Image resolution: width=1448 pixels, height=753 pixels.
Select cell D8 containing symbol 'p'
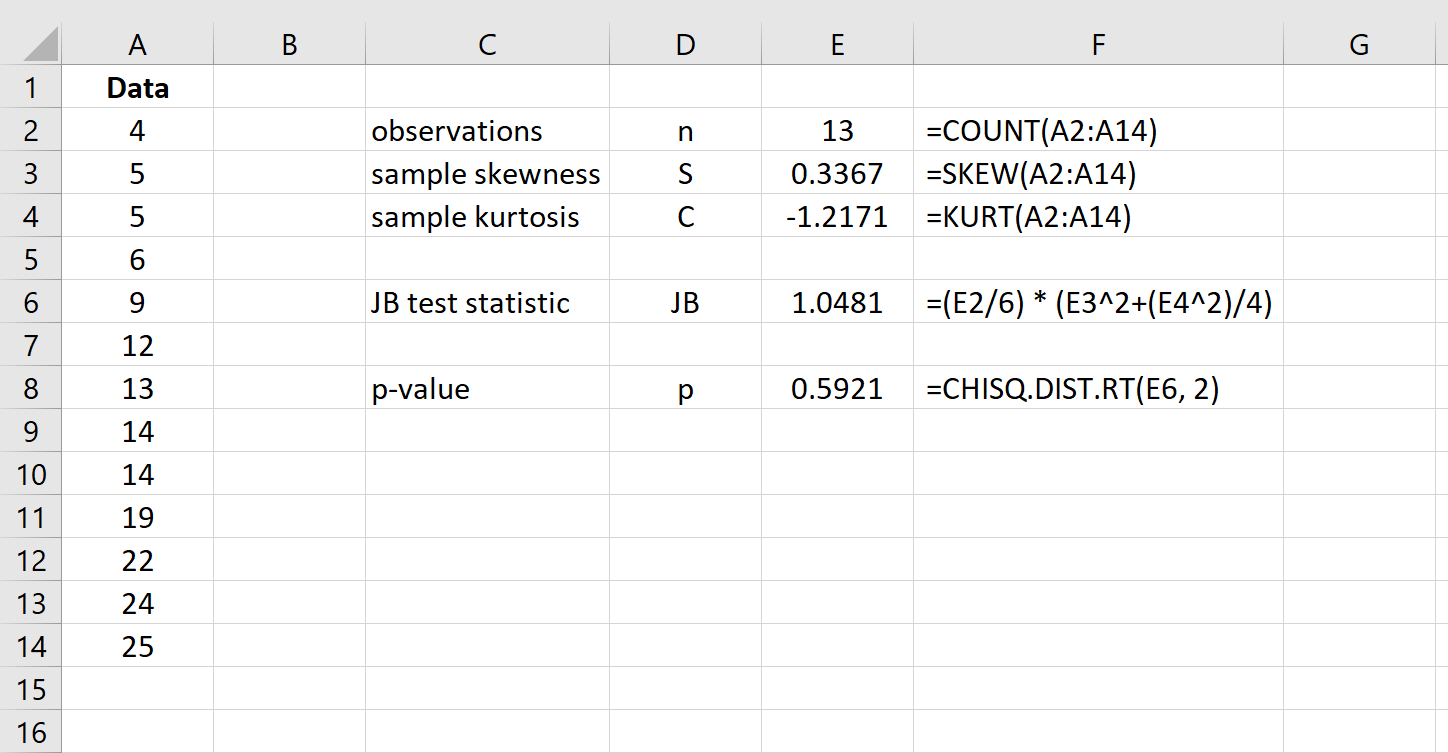pos(685,389)
